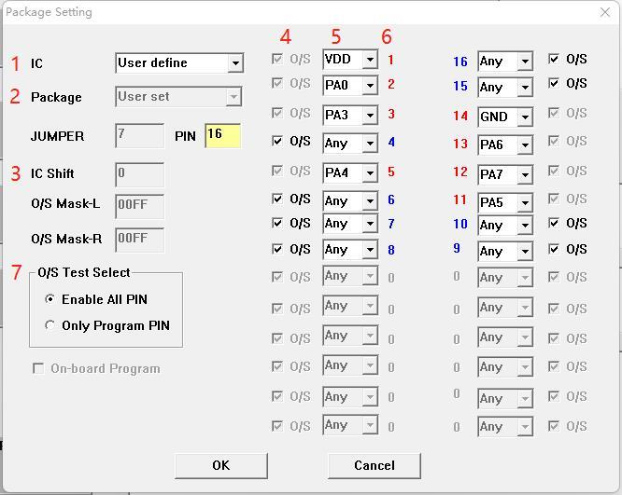Toggle O/S checkbox for pin 7

[277, 223]
